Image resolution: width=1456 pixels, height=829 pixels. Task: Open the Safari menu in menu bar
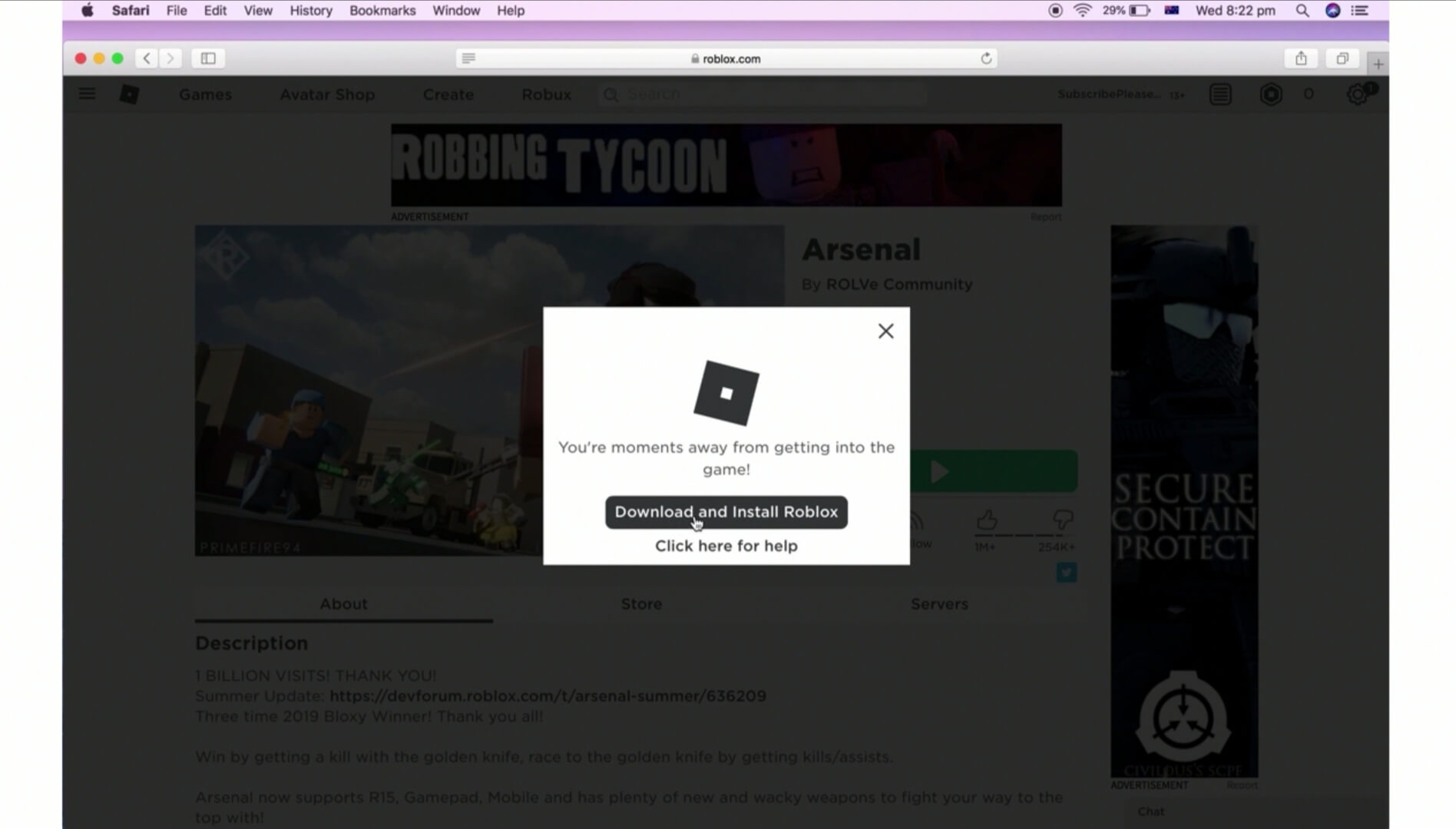[131, 11]
